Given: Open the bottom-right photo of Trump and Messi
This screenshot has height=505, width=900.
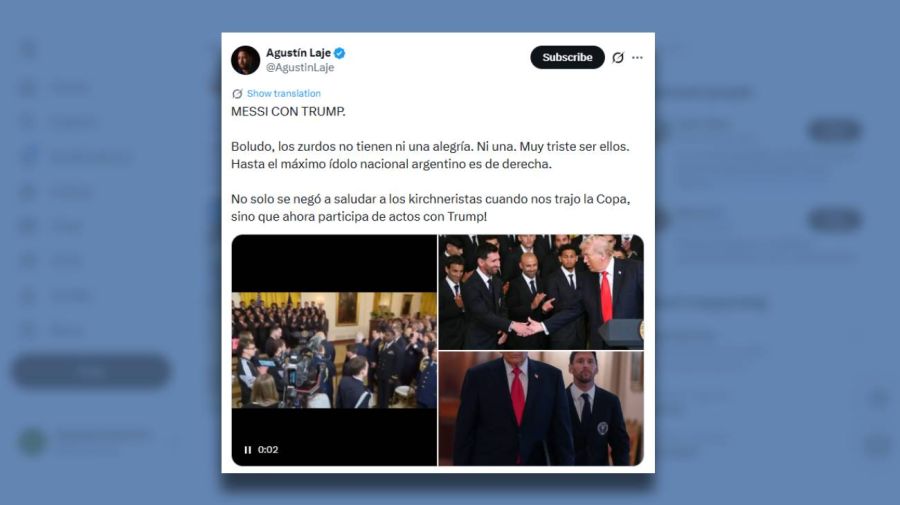Looking at the screenshot, I should coord(541,409).
